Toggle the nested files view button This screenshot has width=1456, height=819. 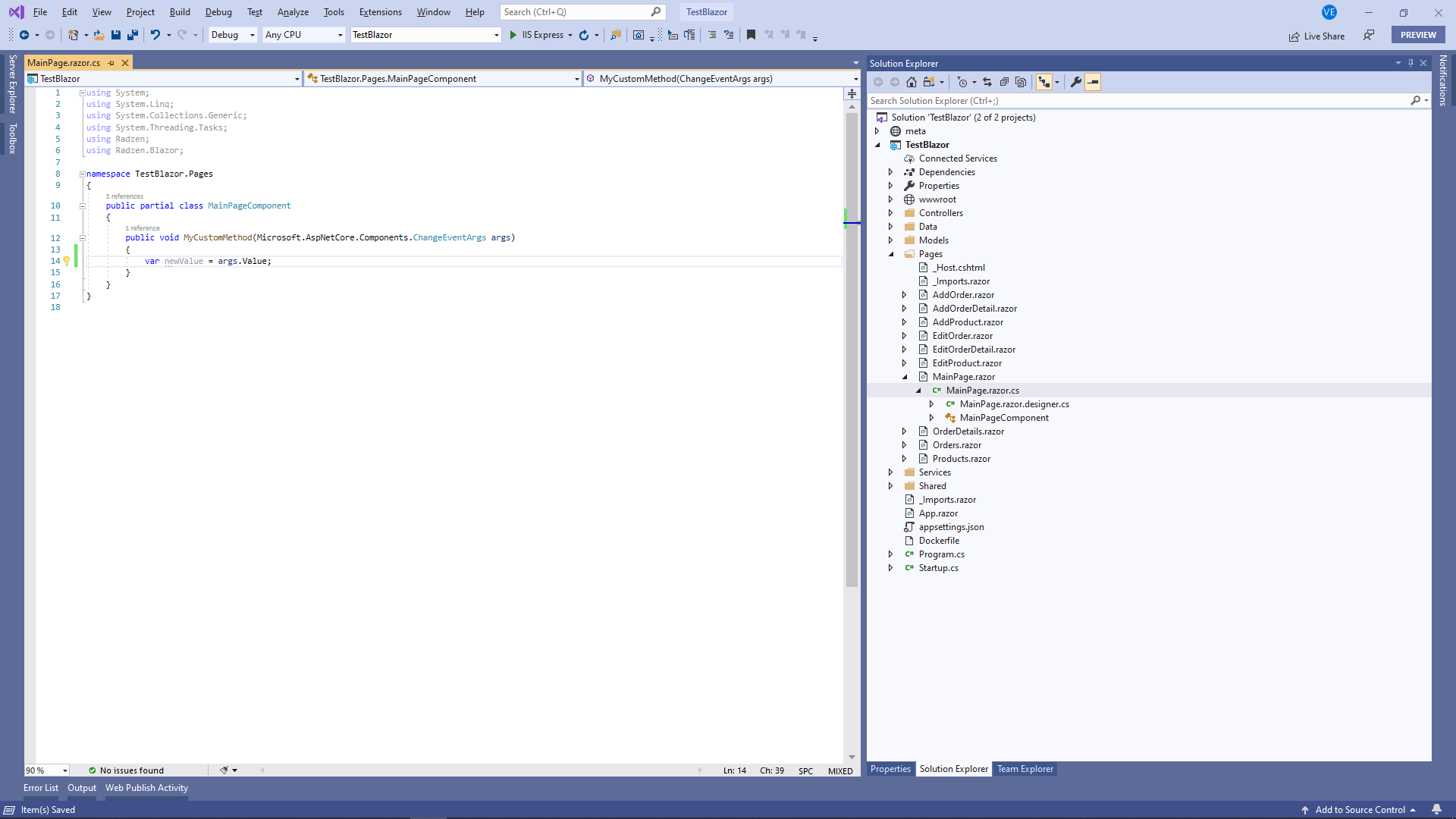coord(1044,82)
